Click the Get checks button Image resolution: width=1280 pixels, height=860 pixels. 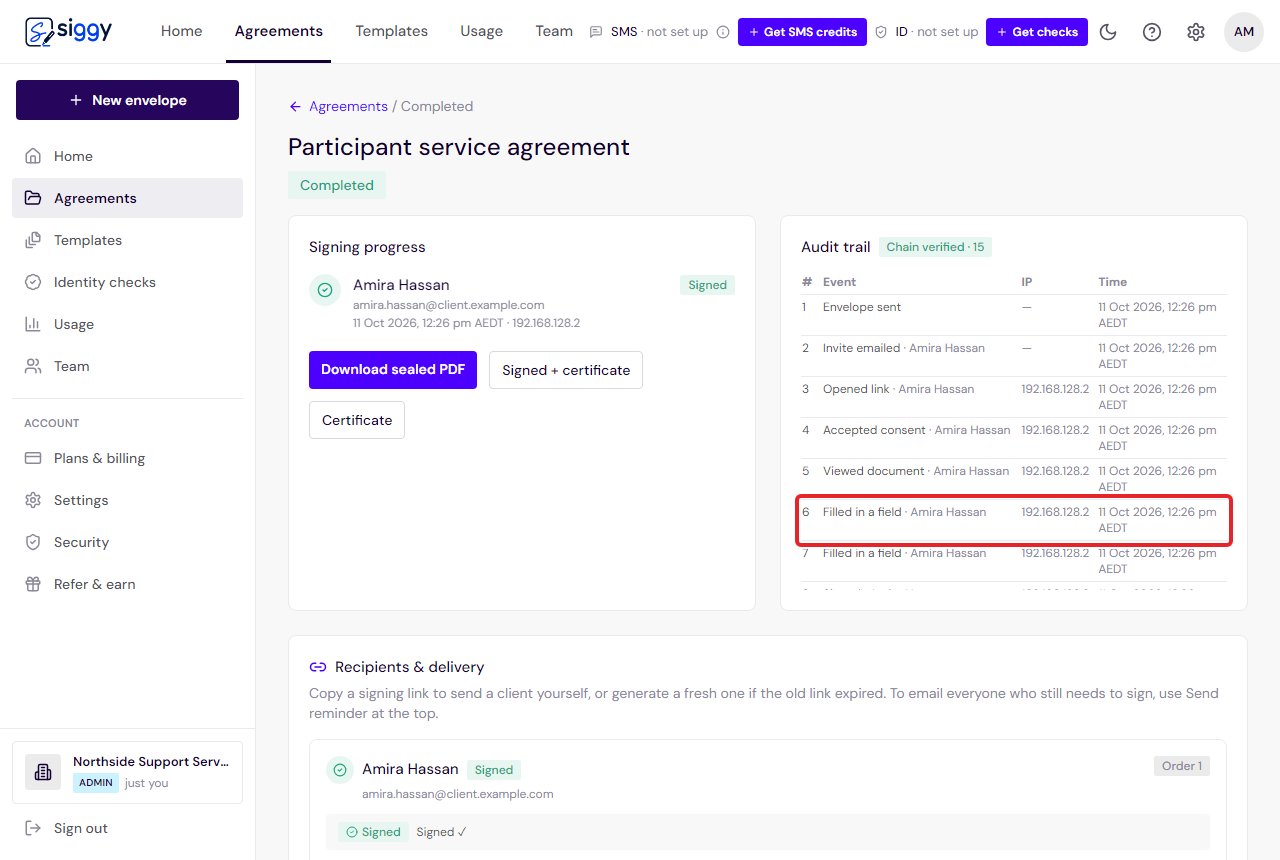[x=1037, y=32]
